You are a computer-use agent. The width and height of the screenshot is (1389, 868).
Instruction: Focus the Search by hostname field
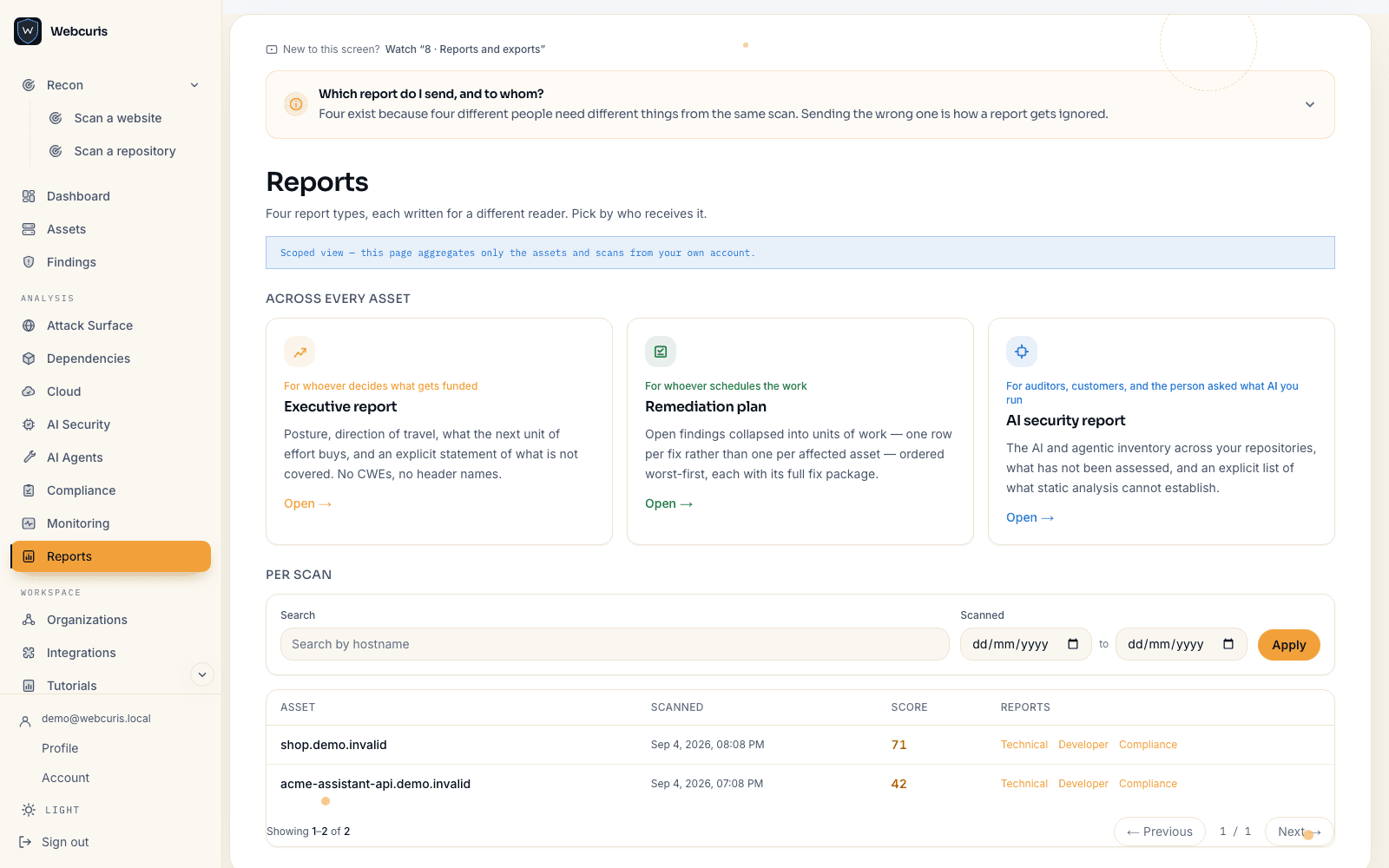point(615,644)
